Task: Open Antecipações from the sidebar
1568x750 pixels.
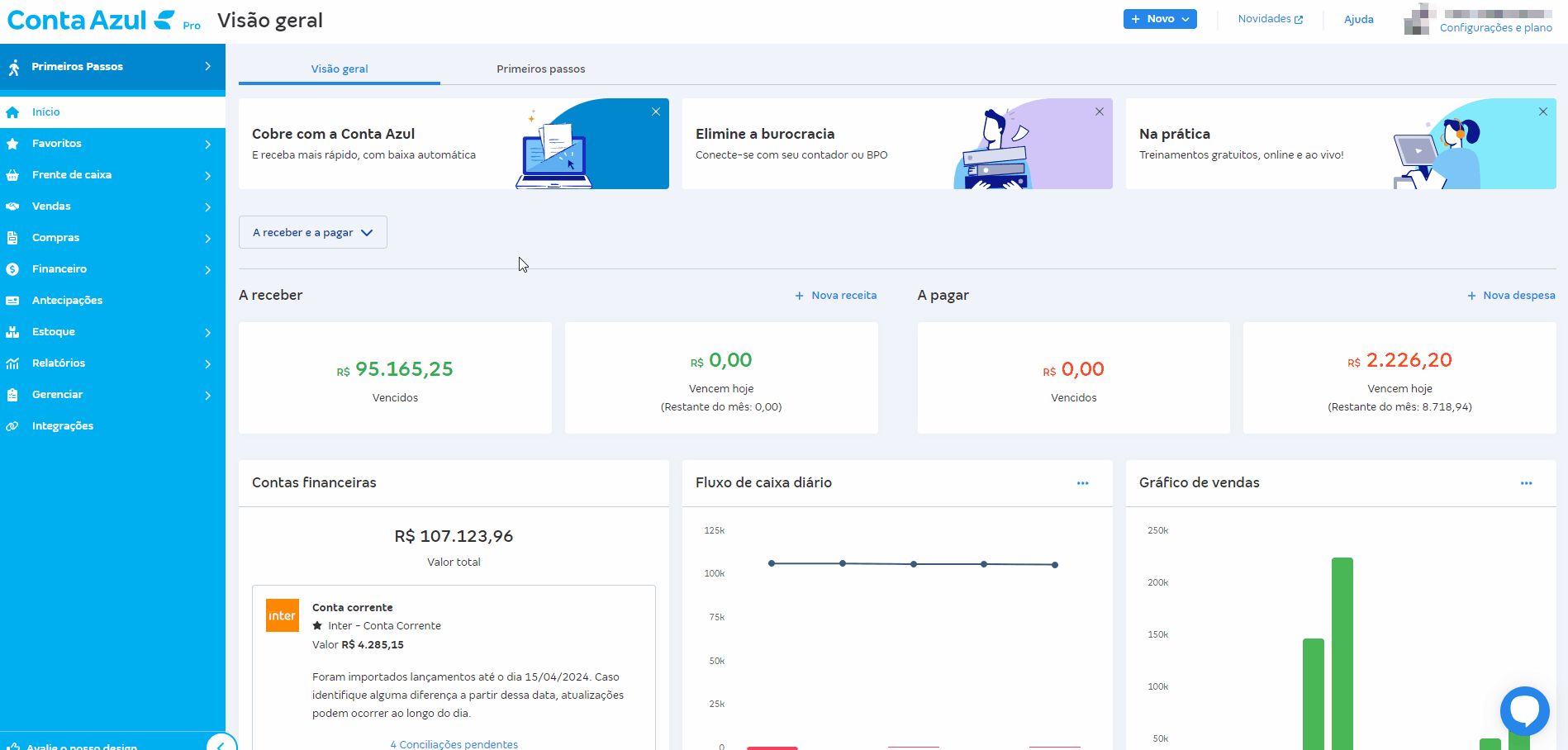Action: point(112,301)
